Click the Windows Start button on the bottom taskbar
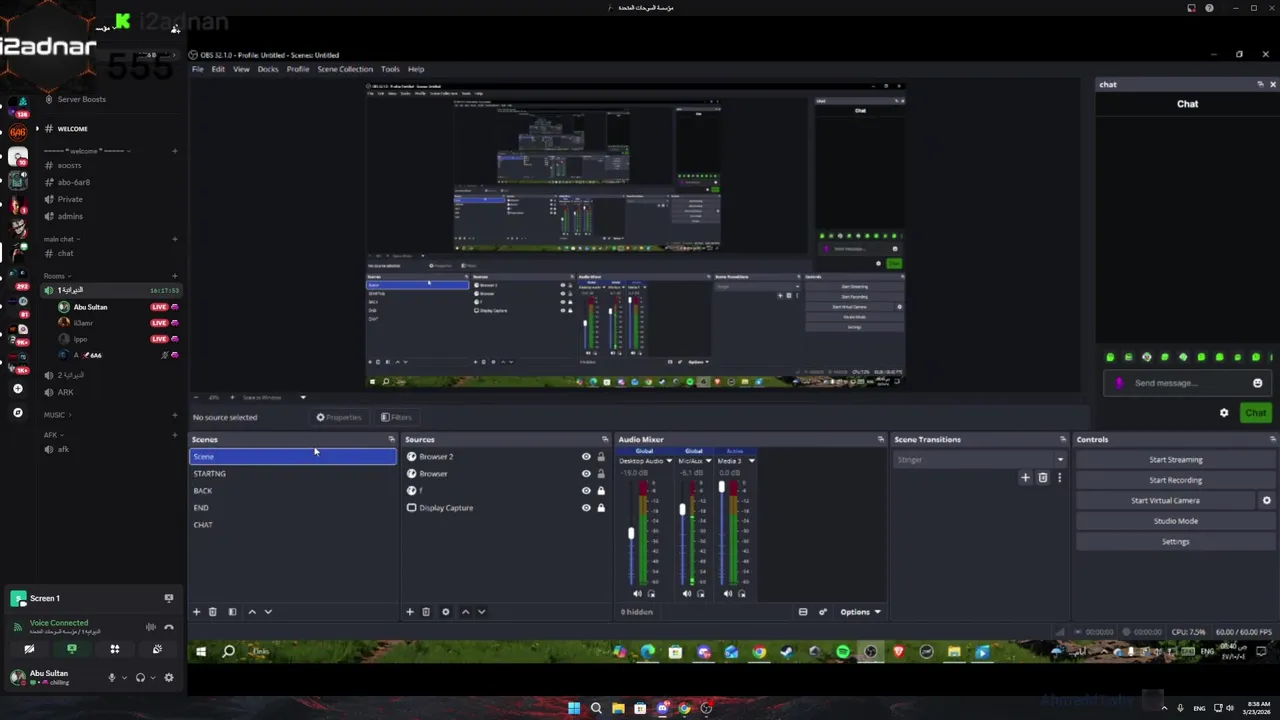Image resolution: width=1280 pixels, height=720 pixels. click(x=574, y=709)
